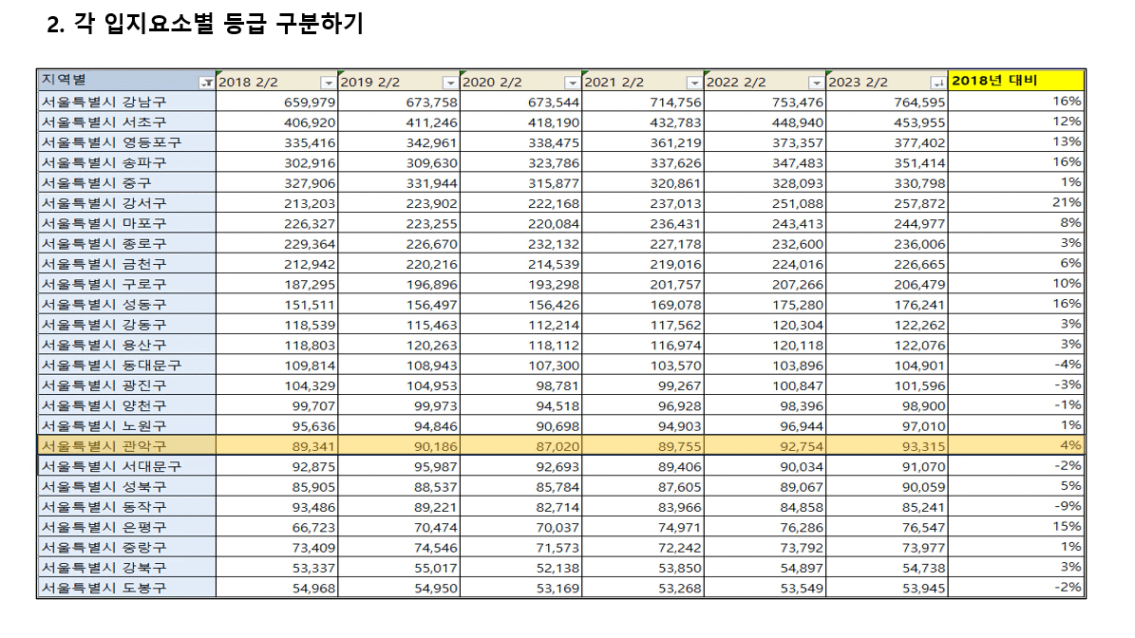Click the 21% value in 강서구 row
Viewport: 1135px width, 638px height.
coord(1068,202)
